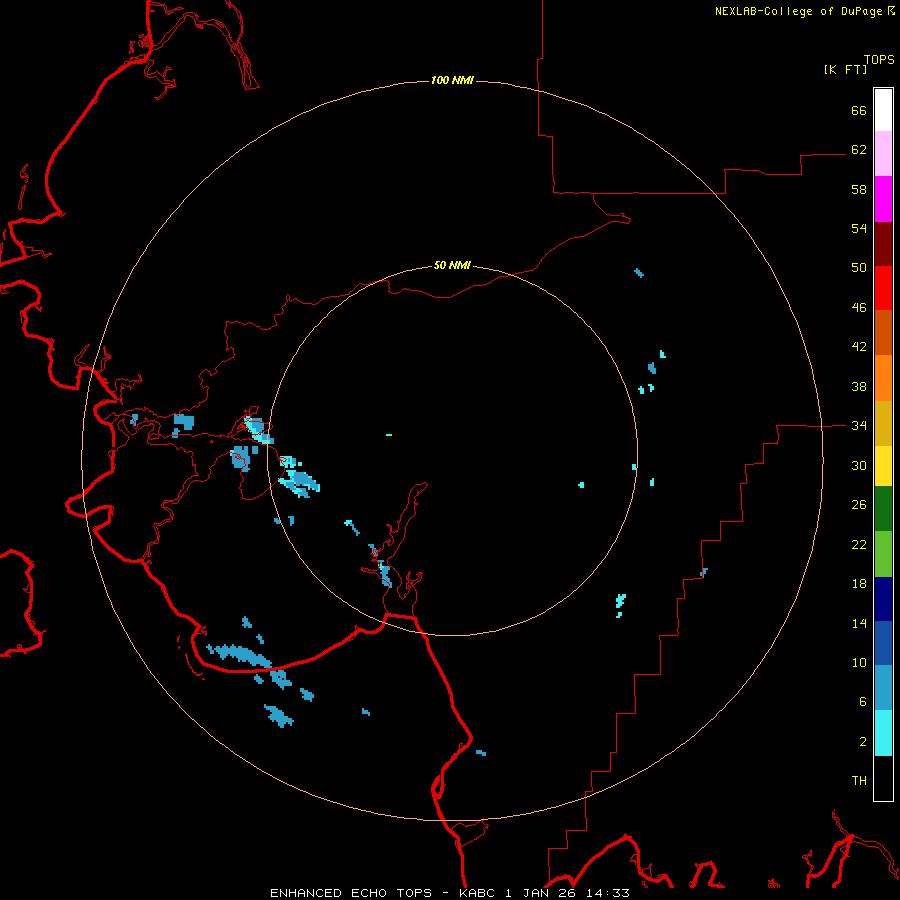Click the TOPS legend title
This screenshot has width=900, height=900.
[x=879, y=60]
